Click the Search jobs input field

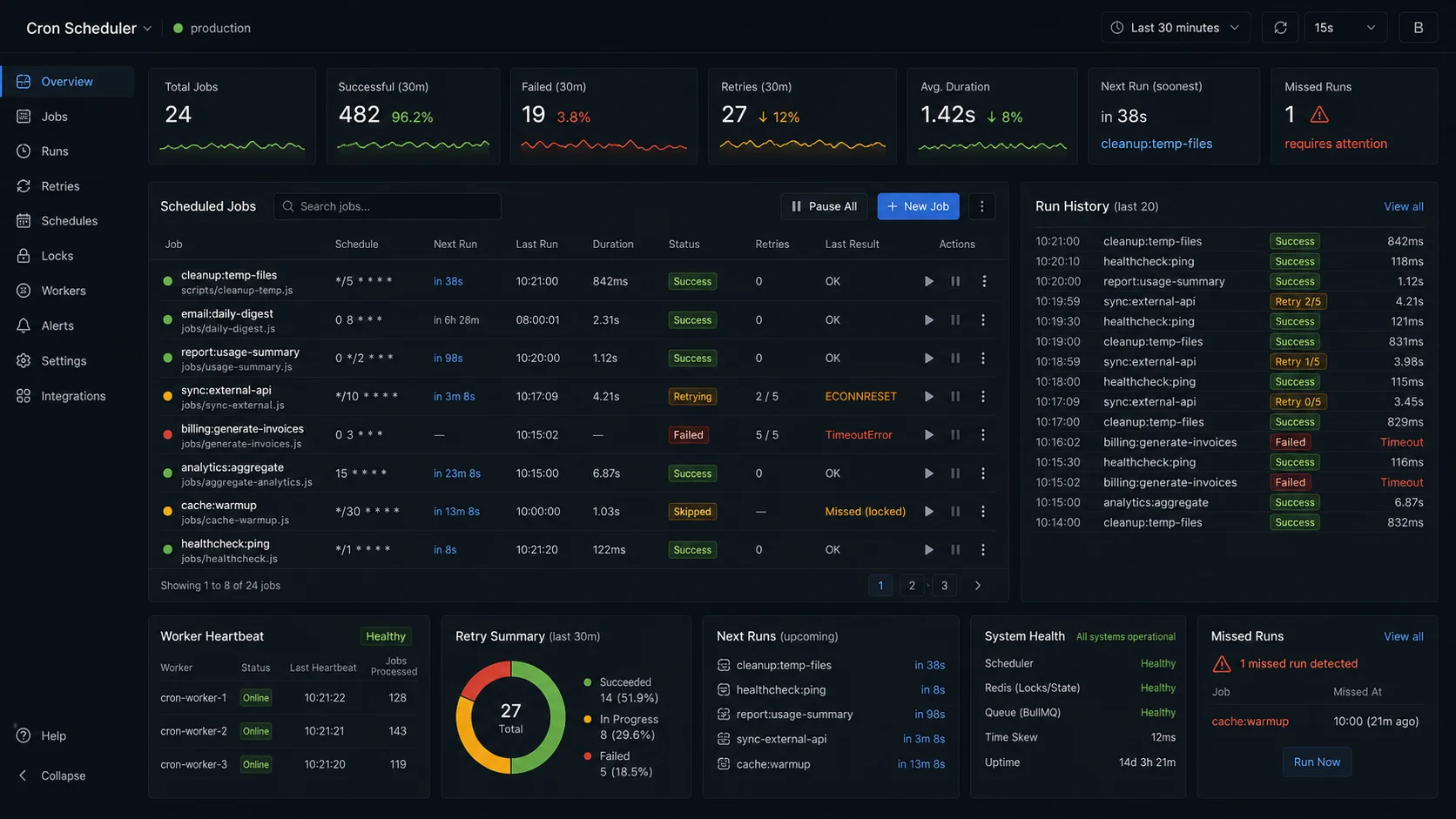pyautogui.click(x=388, y=206)
